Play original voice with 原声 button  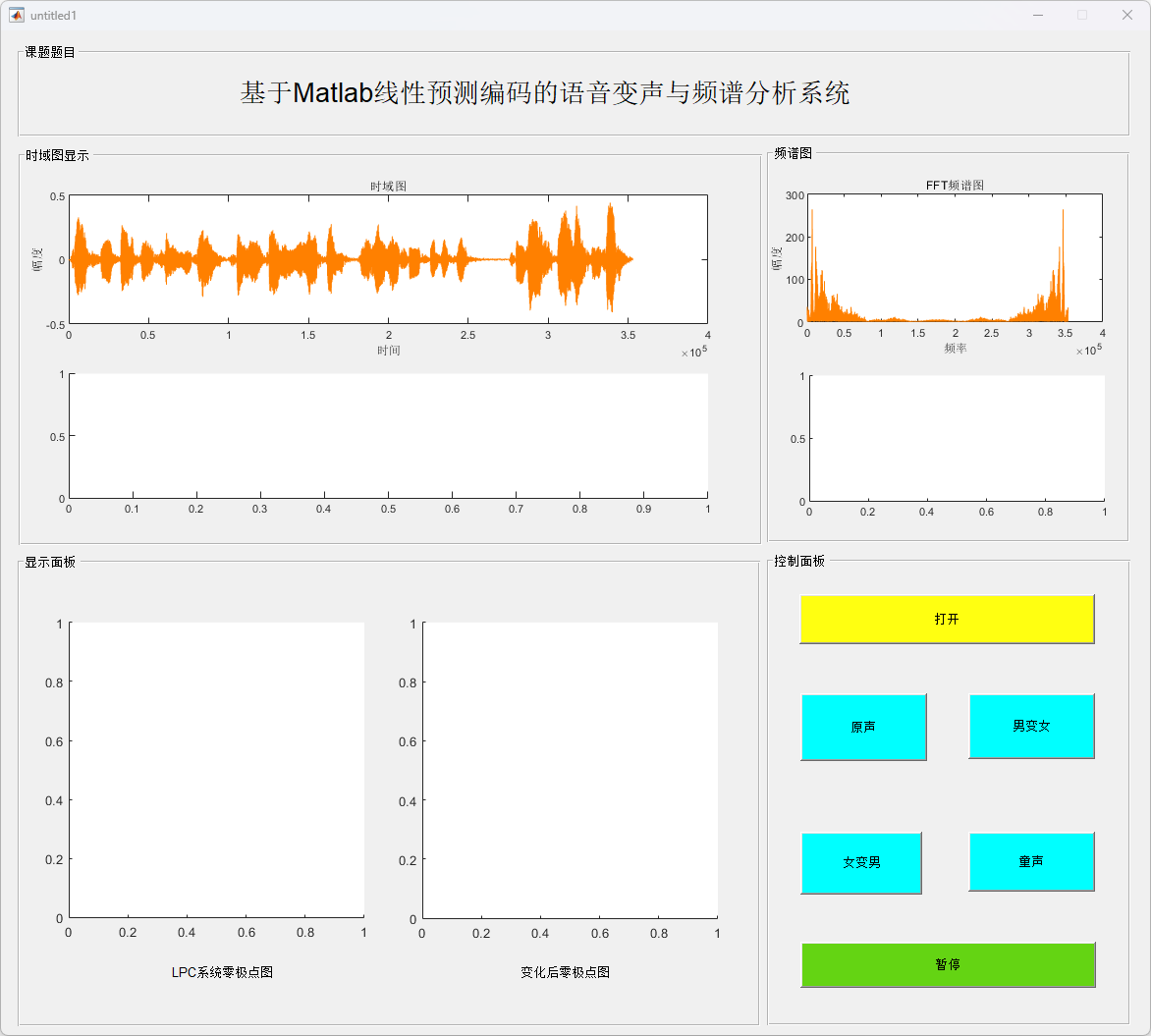[863, 727]
